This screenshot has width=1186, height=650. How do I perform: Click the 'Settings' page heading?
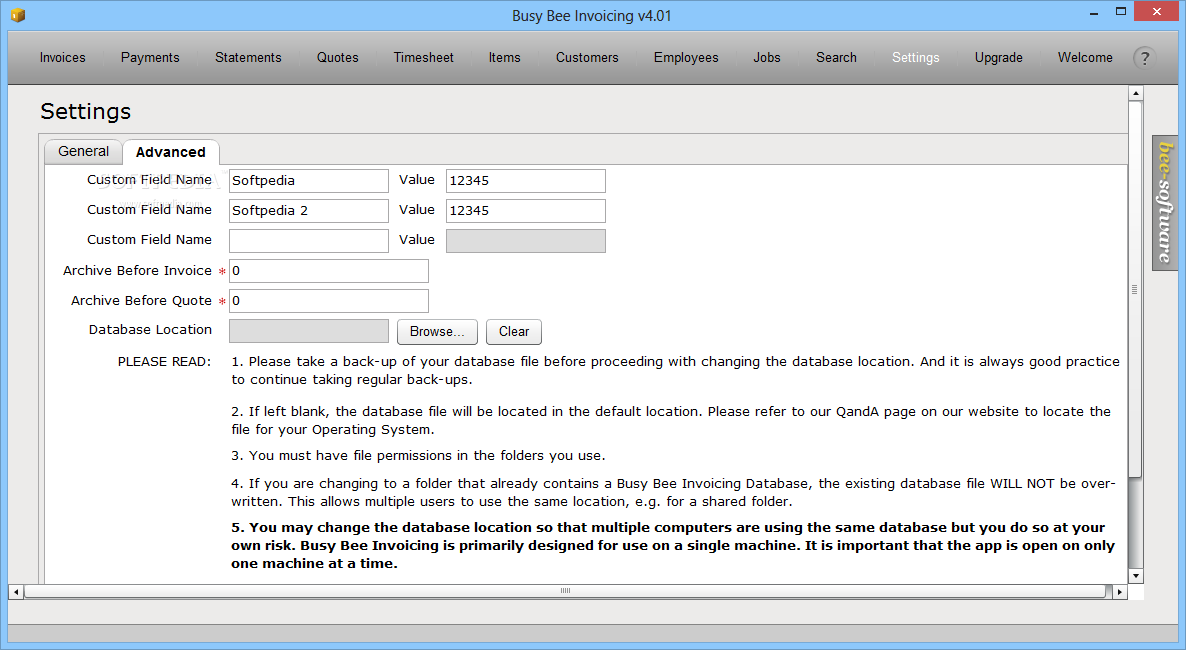[85, 111]
